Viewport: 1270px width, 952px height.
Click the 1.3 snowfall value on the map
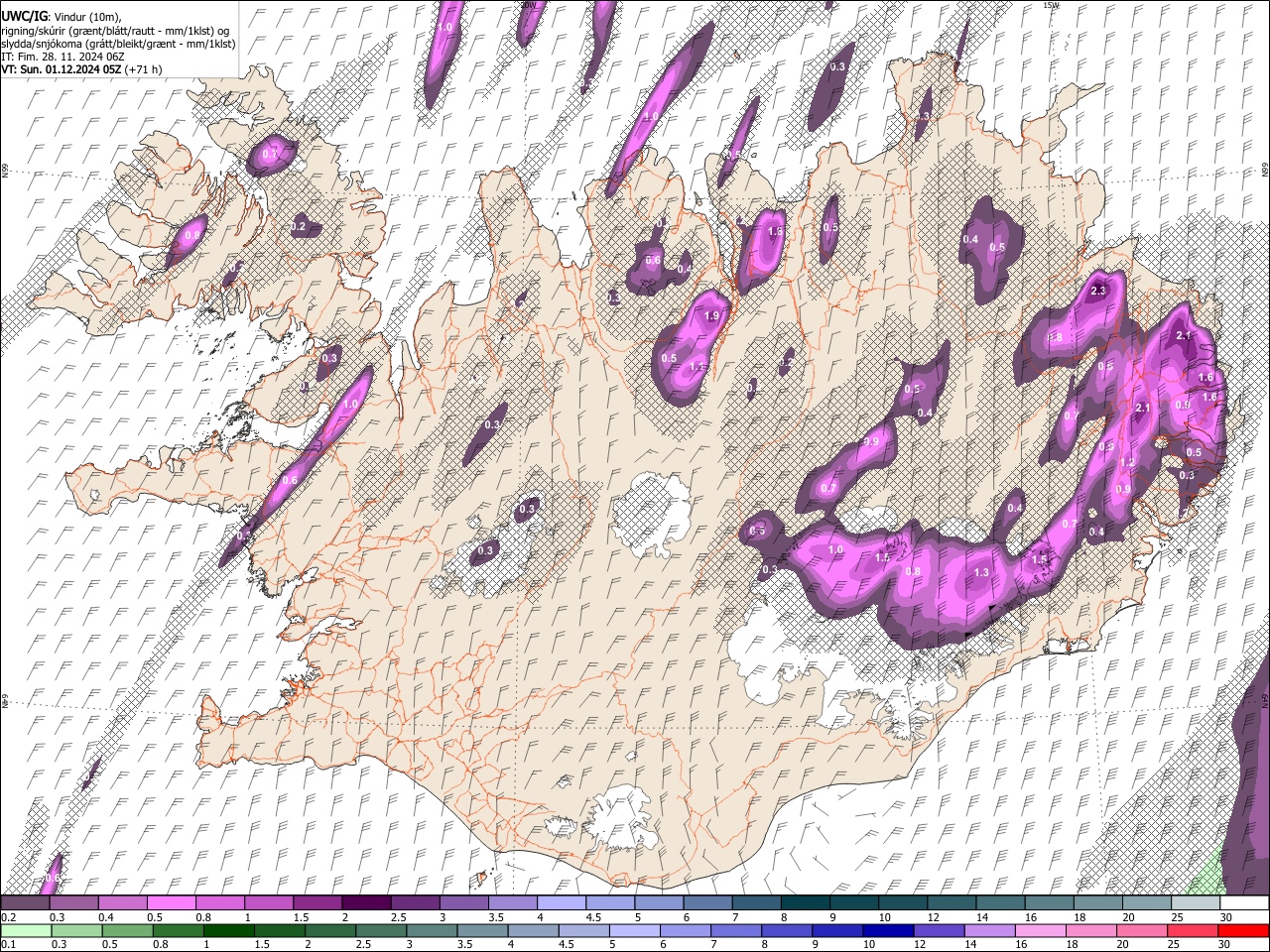point(981,572)
